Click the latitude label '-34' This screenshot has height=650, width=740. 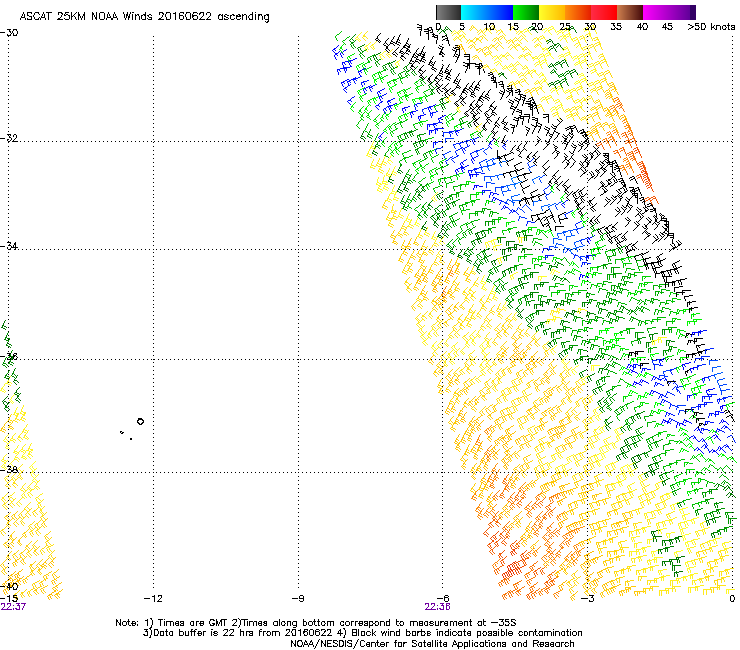[9, 246]
